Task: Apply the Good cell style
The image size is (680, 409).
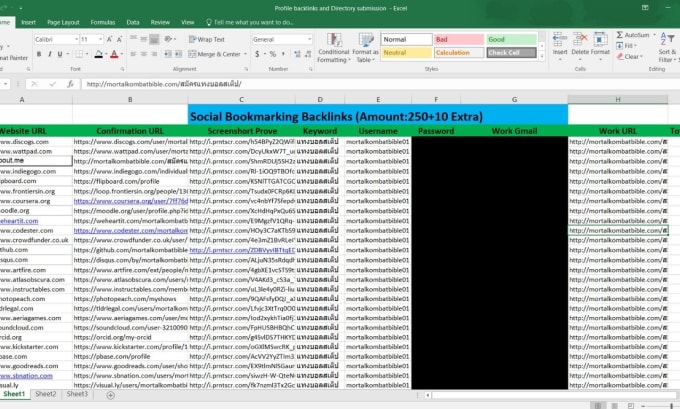Action: pyautogui.click(x=511, y=39)
